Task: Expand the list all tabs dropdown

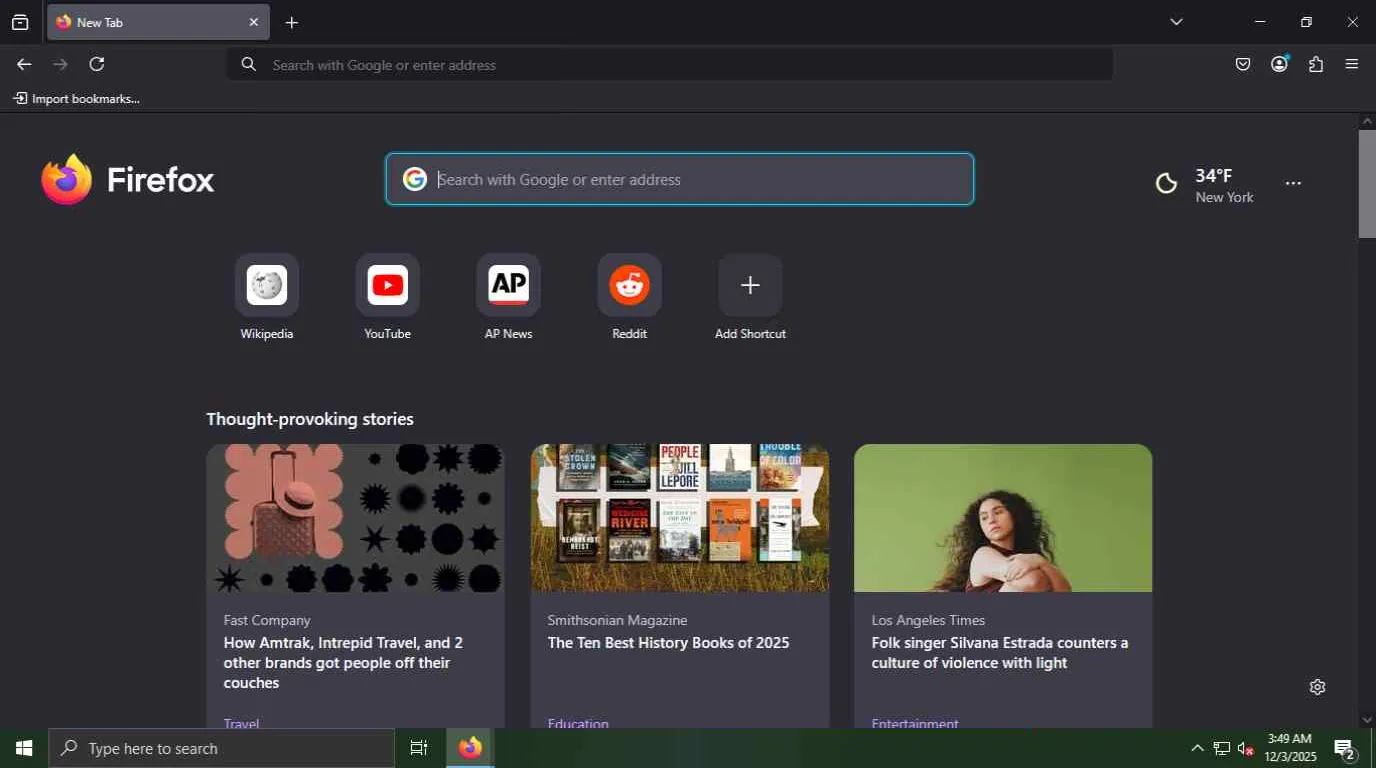Action: point(1176,22)
